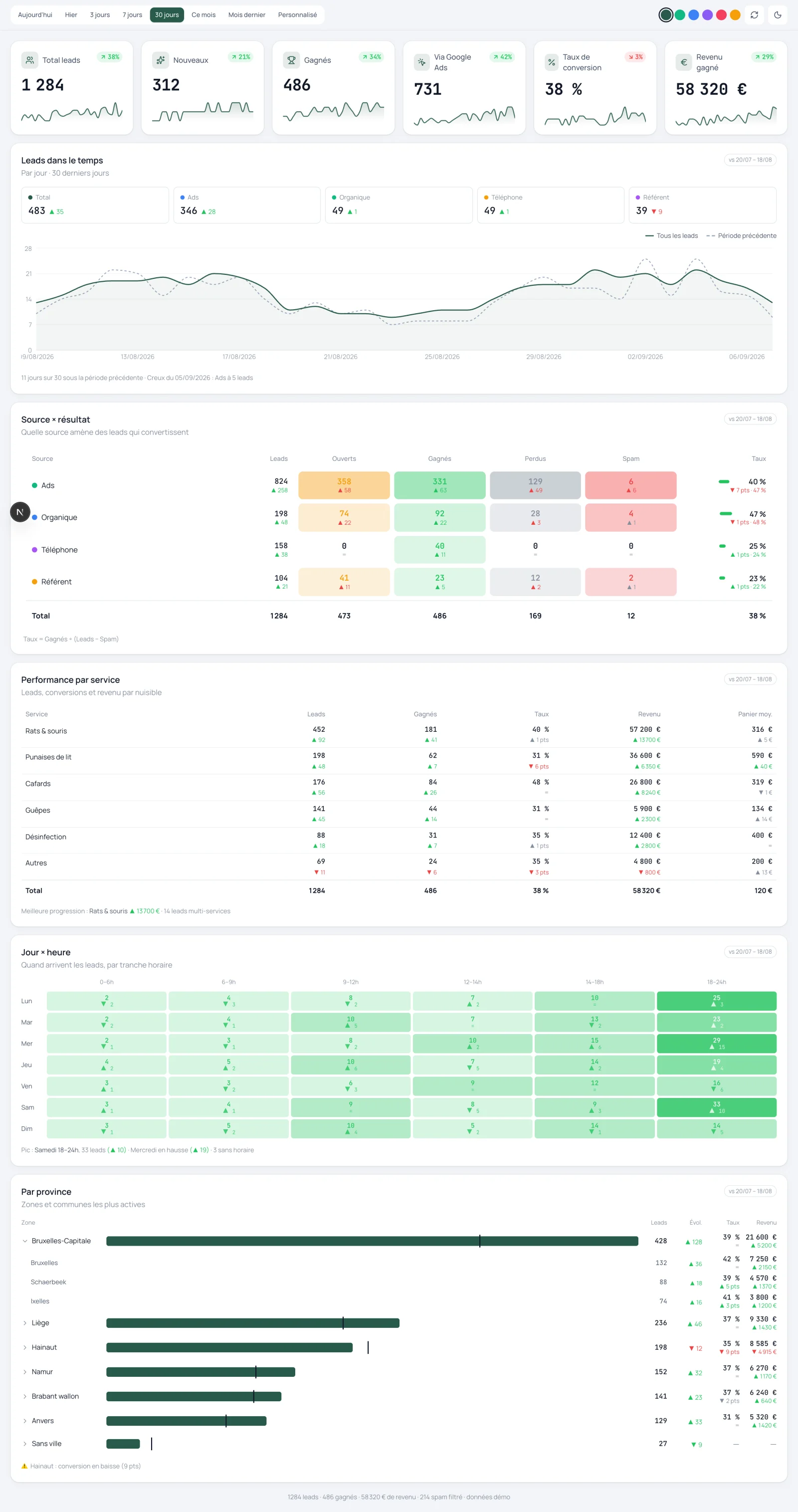This screenshot has width=798, height=1512.
Task: Toggle the Organique series filter card
Action: pyautogui.click(x=399, y=205)
